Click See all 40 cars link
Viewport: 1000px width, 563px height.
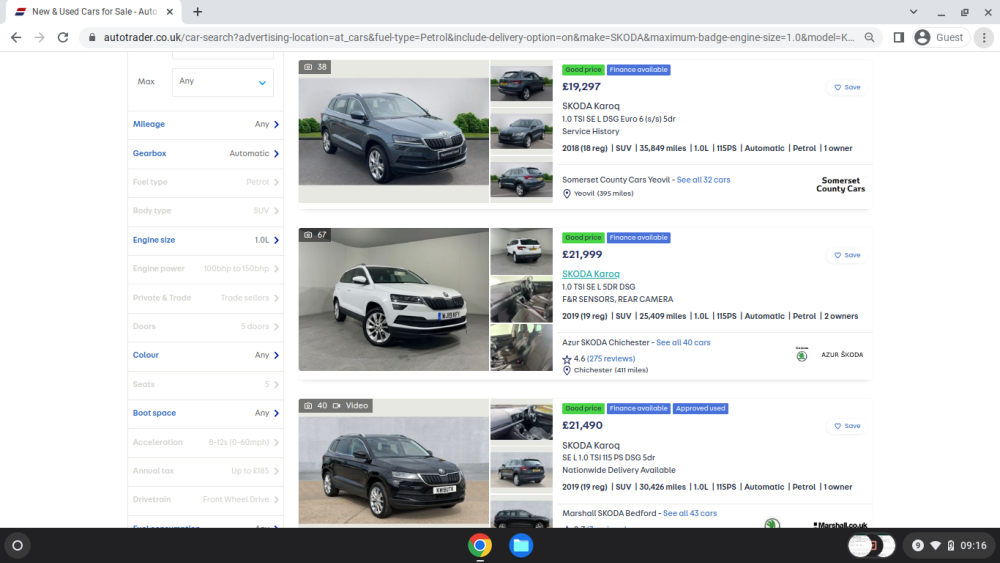point(683,342)
